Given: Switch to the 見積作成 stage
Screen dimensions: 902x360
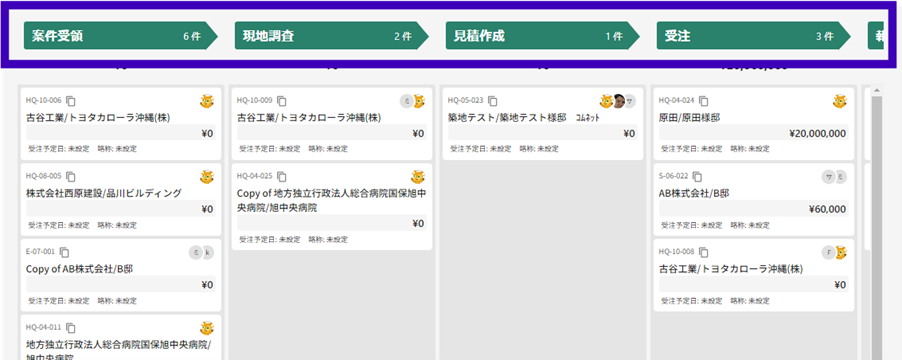Looking at the screenshot, I should pyautogui.click(x=543, y=36).
